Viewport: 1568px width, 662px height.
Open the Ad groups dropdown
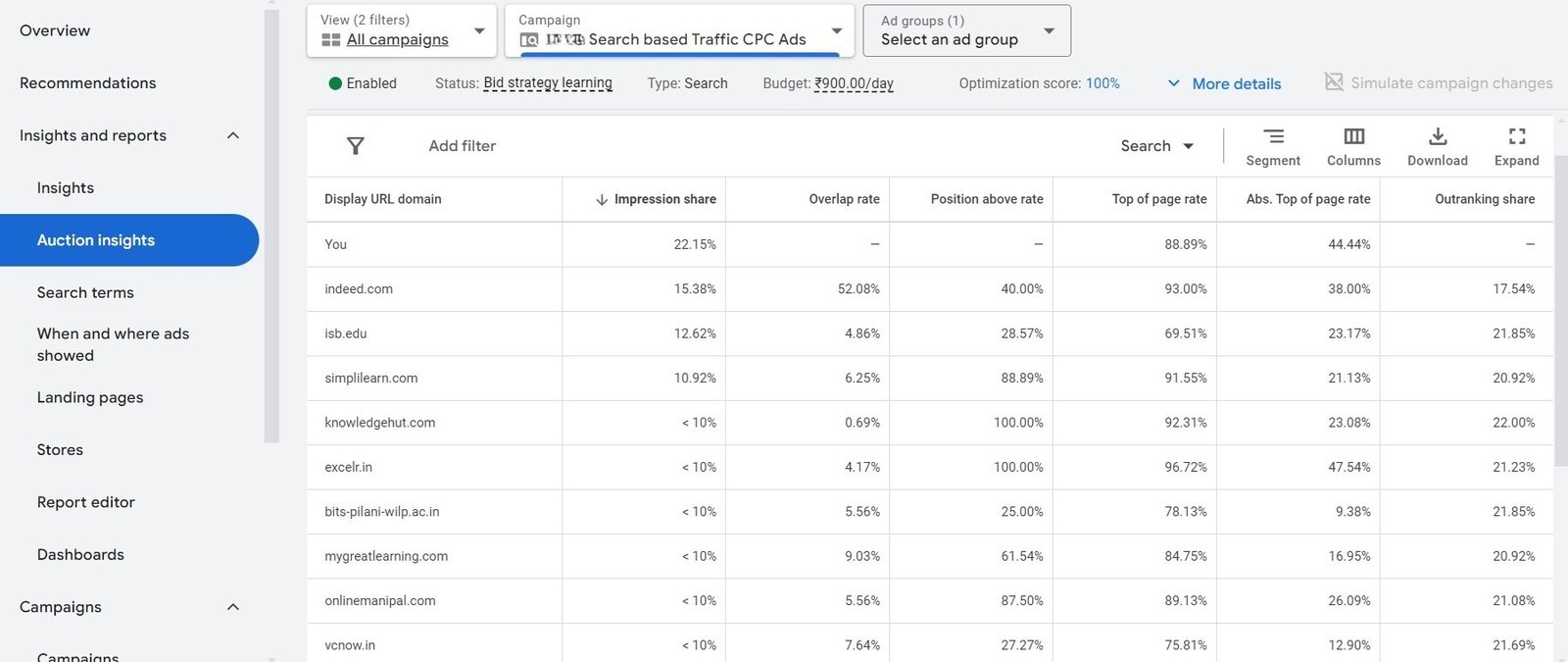tap(1049, 31)
